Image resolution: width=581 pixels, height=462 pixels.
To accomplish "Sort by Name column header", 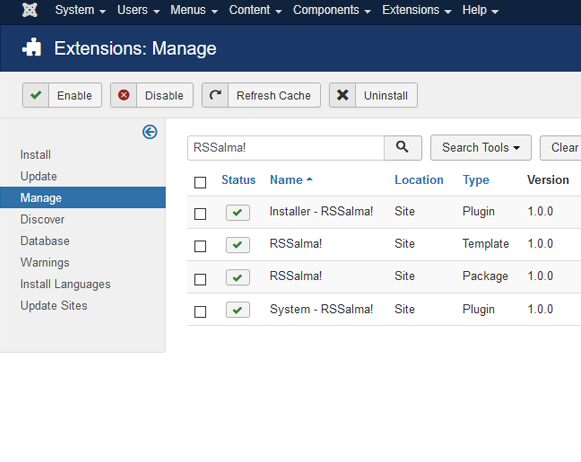I will 286,180.
